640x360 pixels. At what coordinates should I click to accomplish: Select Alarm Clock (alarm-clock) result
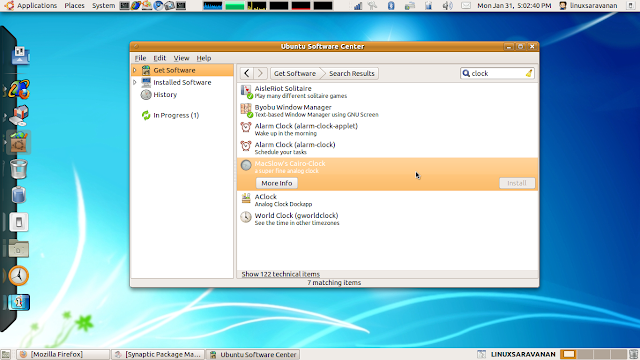(x=387, y=148)
